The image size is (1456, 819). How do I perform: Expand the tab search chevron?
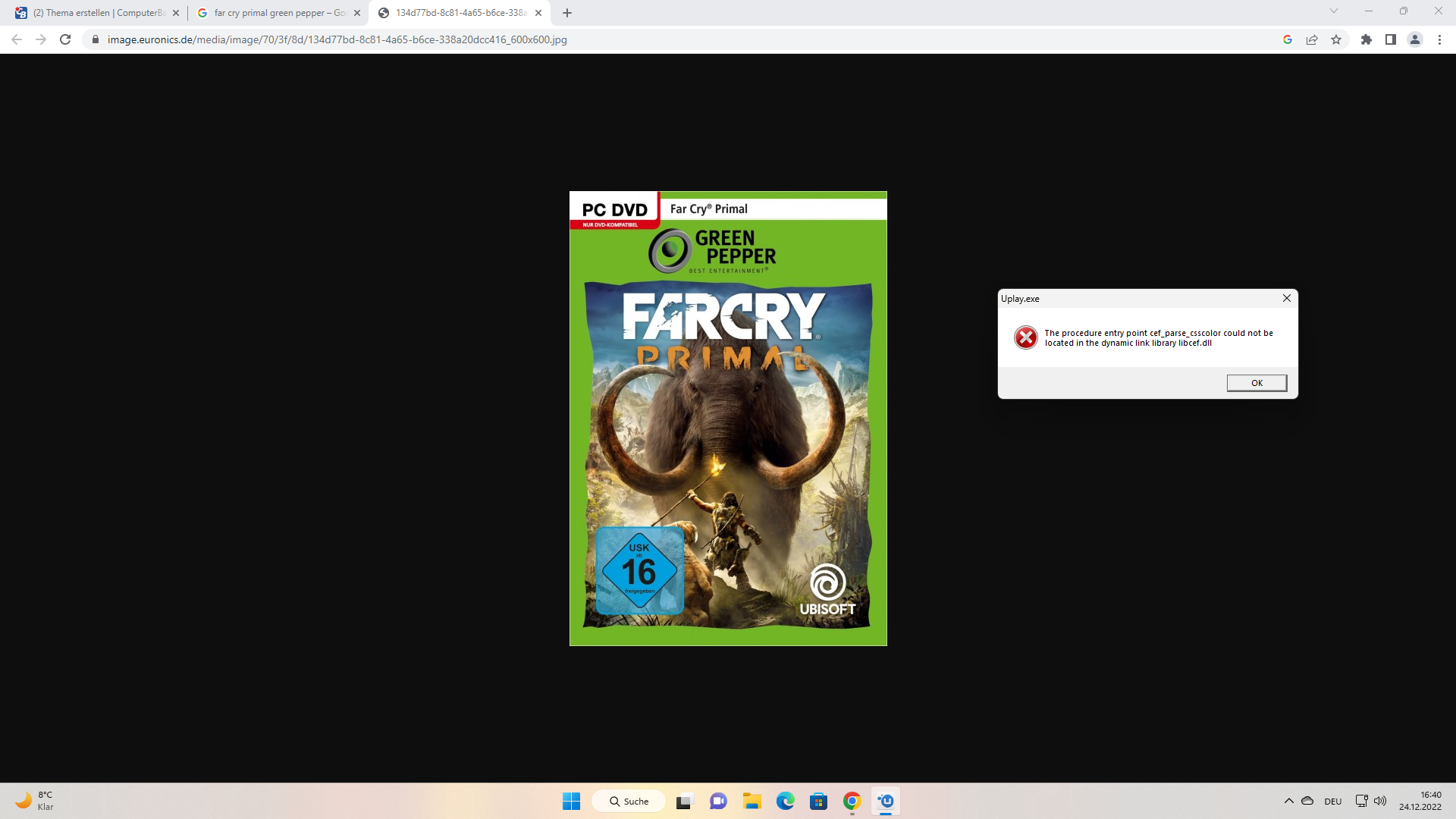[x=1333, y=11]
